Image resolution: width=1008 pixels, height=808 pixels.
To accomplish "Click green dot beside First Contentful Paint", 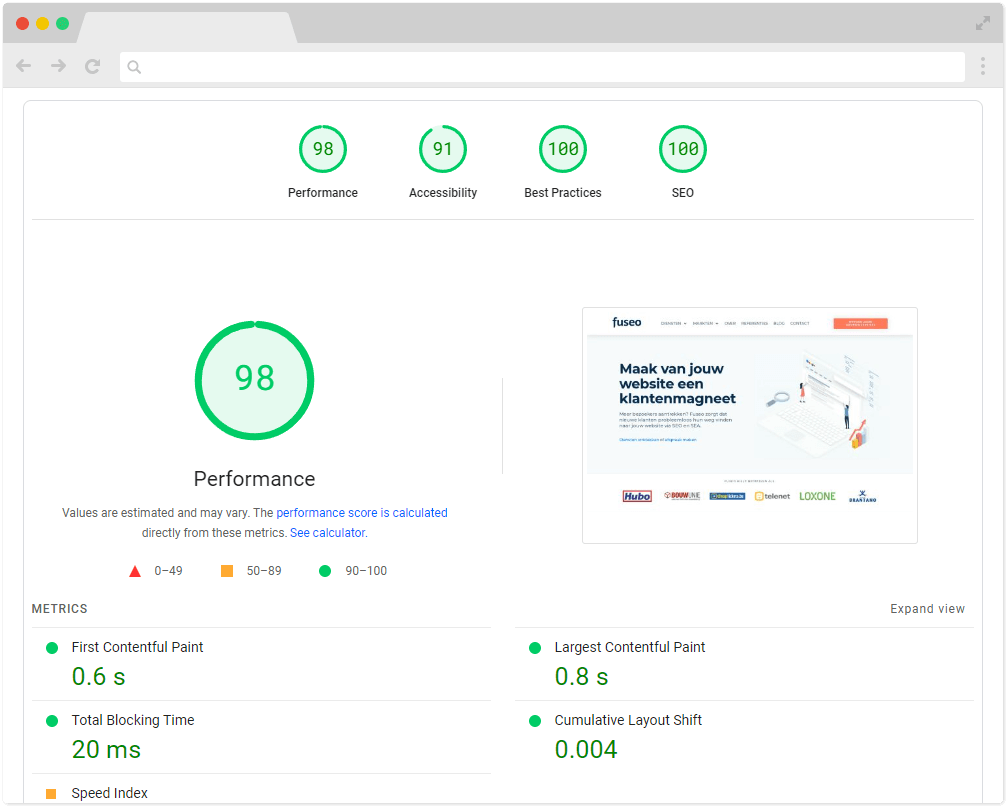I will pyautogui.click(x=52, y=648).
